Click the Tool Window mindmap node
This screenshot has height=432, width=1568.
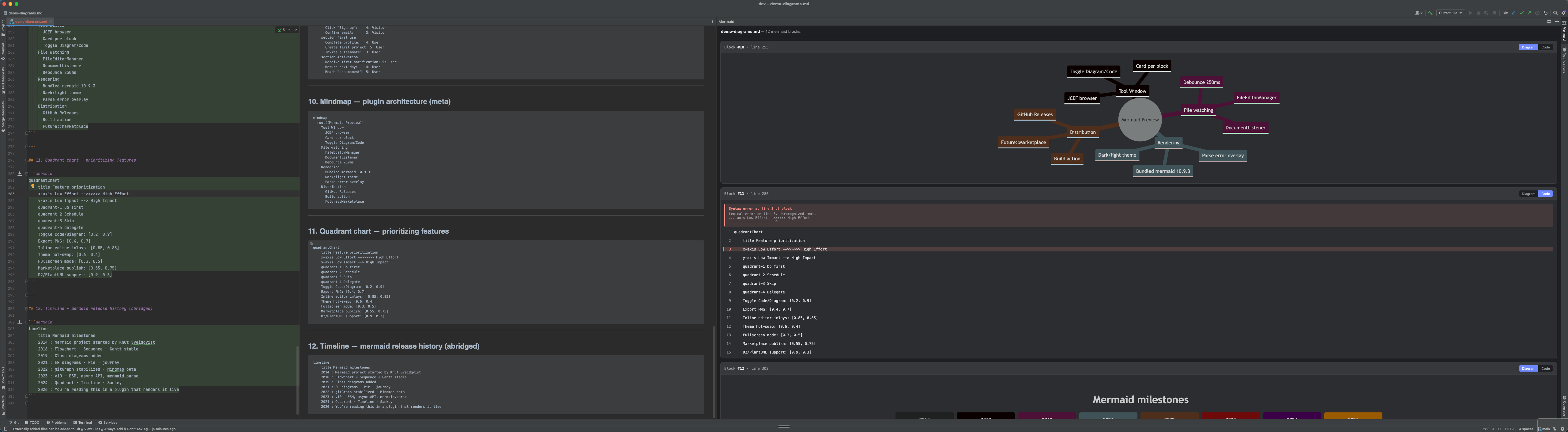coord(1132,91)
